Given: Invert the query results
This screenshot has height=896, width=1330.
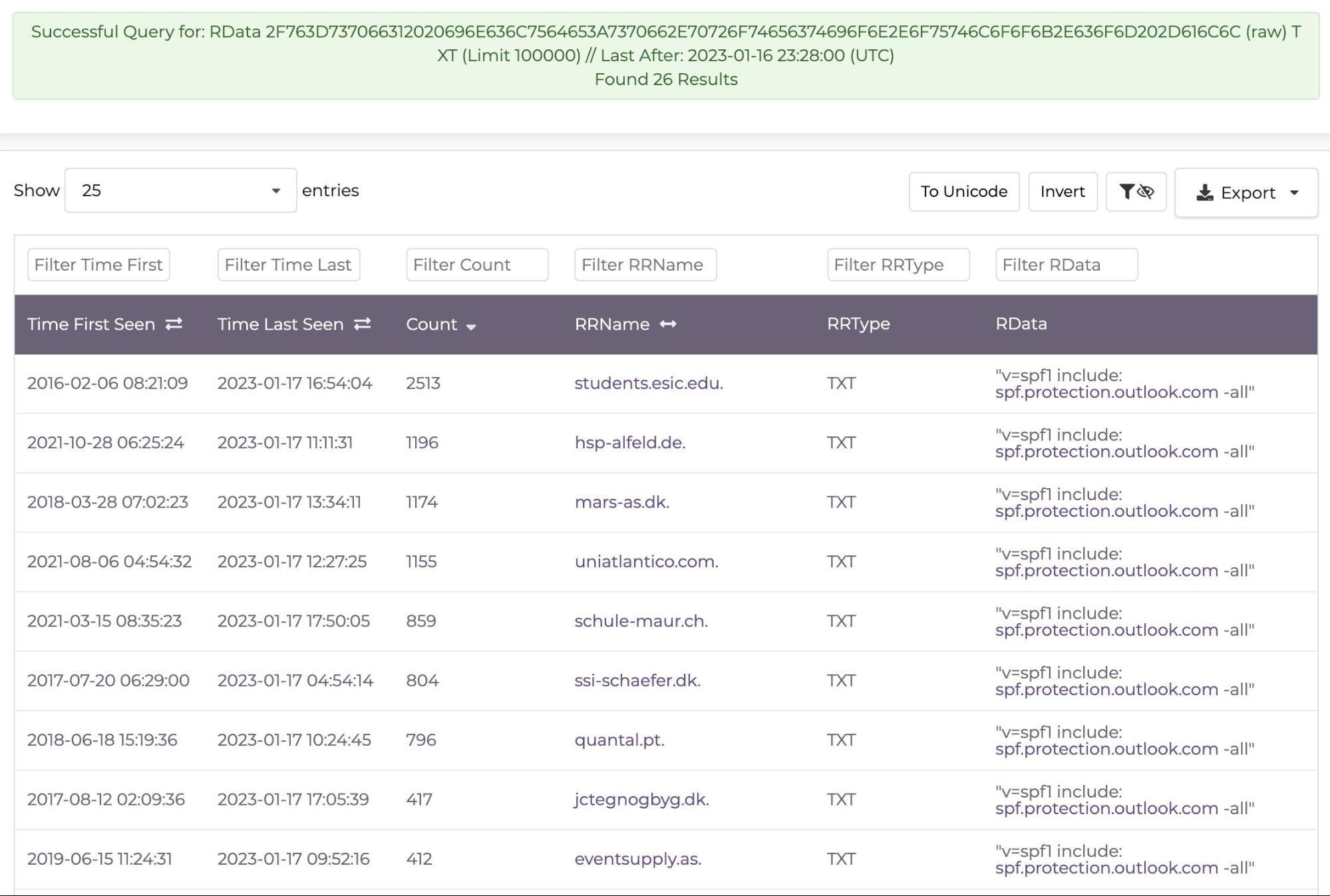Looking at the screenshot, I should (x=1063, y=192).
